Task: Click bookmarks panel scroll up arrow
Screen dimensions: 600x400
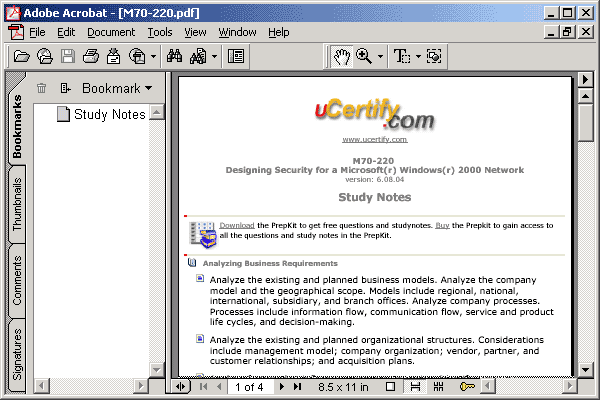Action: (x=157, y=112)
